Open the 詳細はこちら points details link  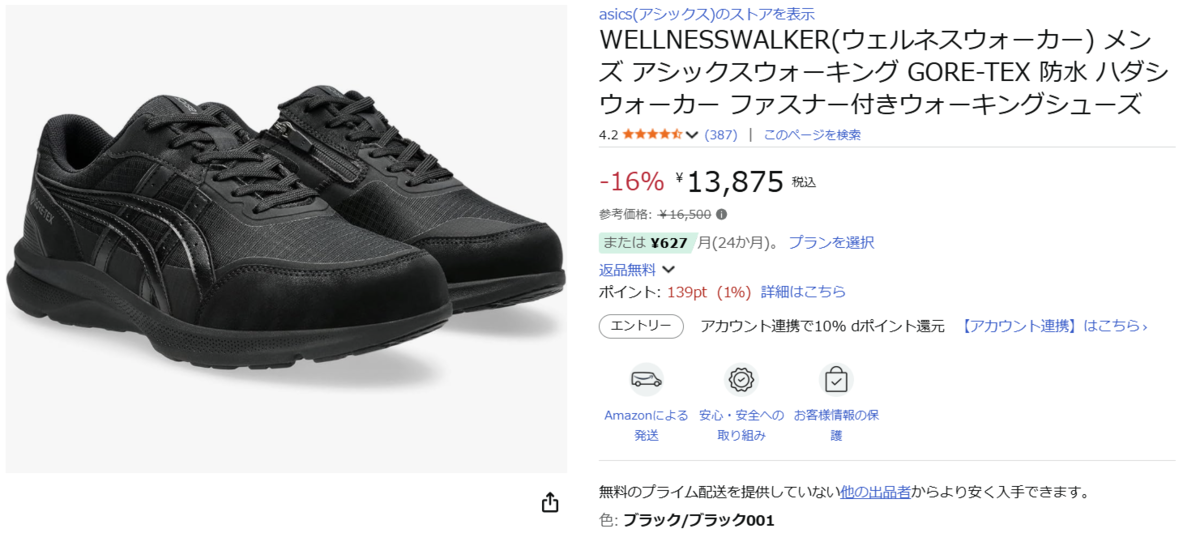pyautogui.click(x=803, y=292)
